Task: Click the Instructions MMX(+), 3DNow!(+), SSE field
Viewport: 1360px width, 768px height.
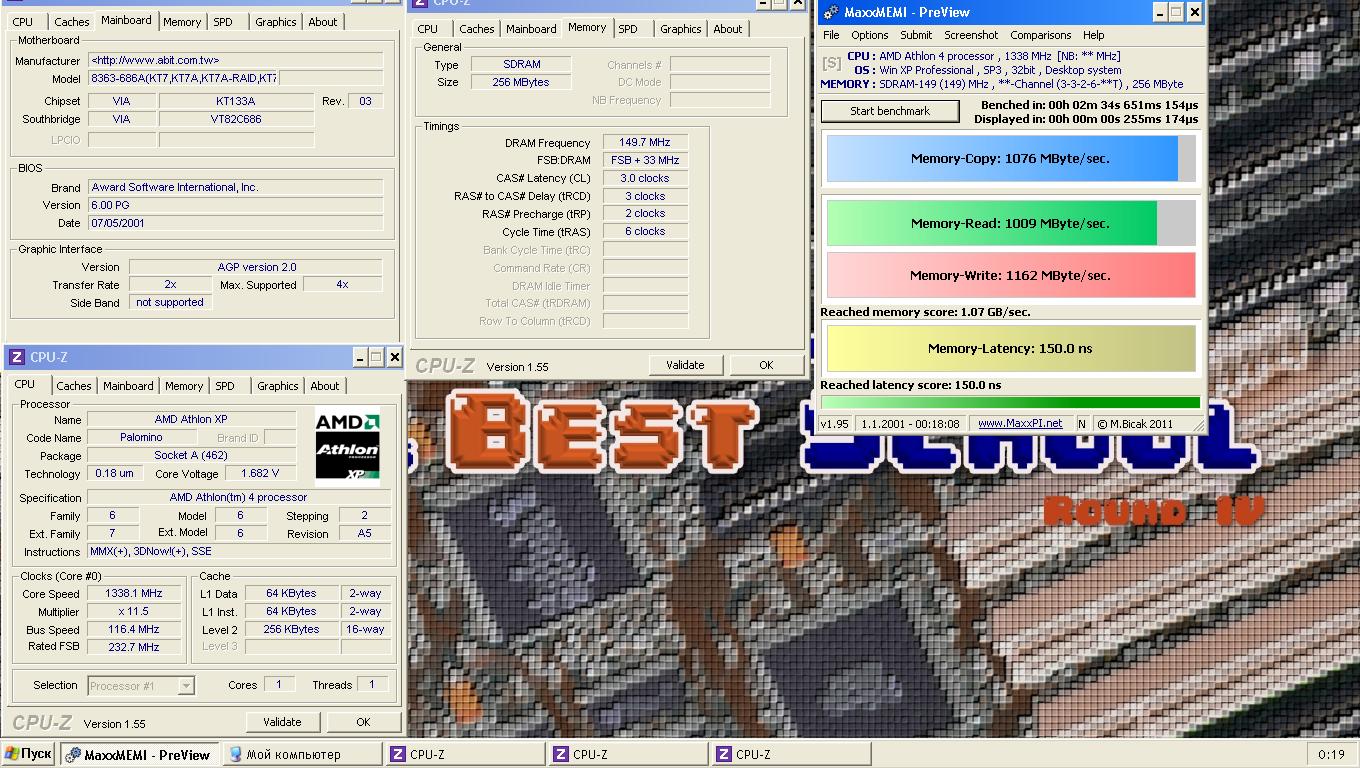Action: click(240, 551)
